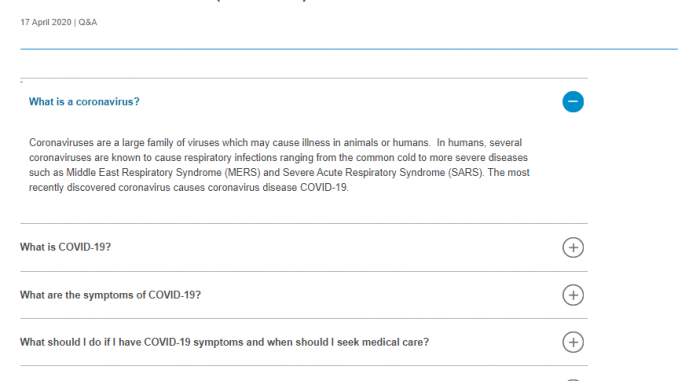Collapse the coronavirus answer with minus icon
Screen dimensions: 678x381
pyautogui.click(x=573, y=102)
